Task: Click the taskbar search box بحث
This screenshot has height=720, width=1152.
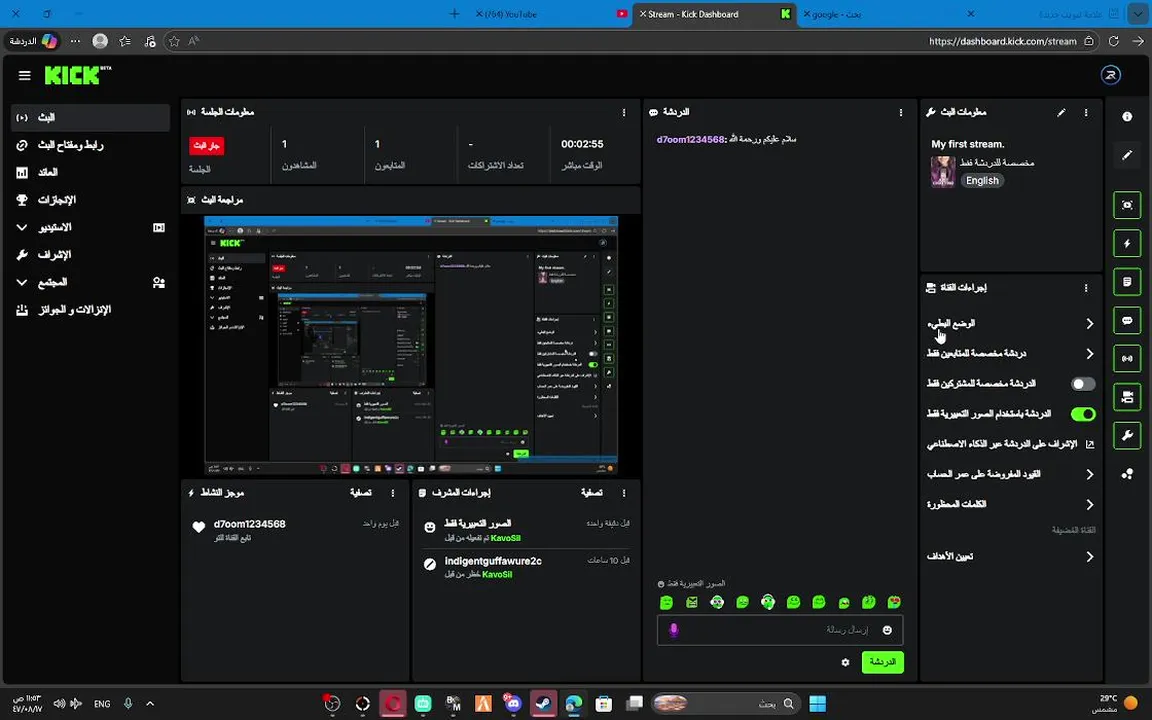Action: coord(726,704)
